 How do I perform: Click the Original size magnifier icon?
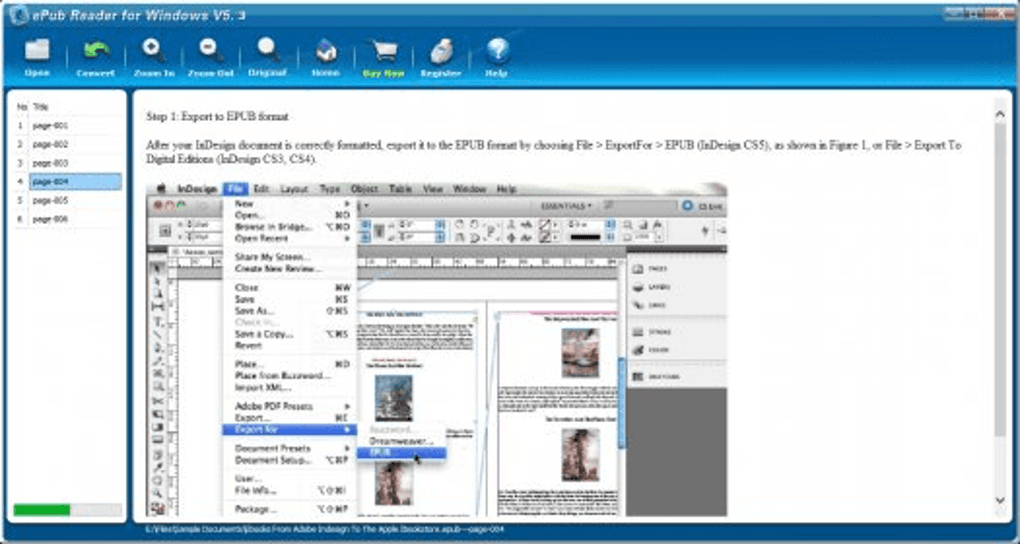coord(267,51)
